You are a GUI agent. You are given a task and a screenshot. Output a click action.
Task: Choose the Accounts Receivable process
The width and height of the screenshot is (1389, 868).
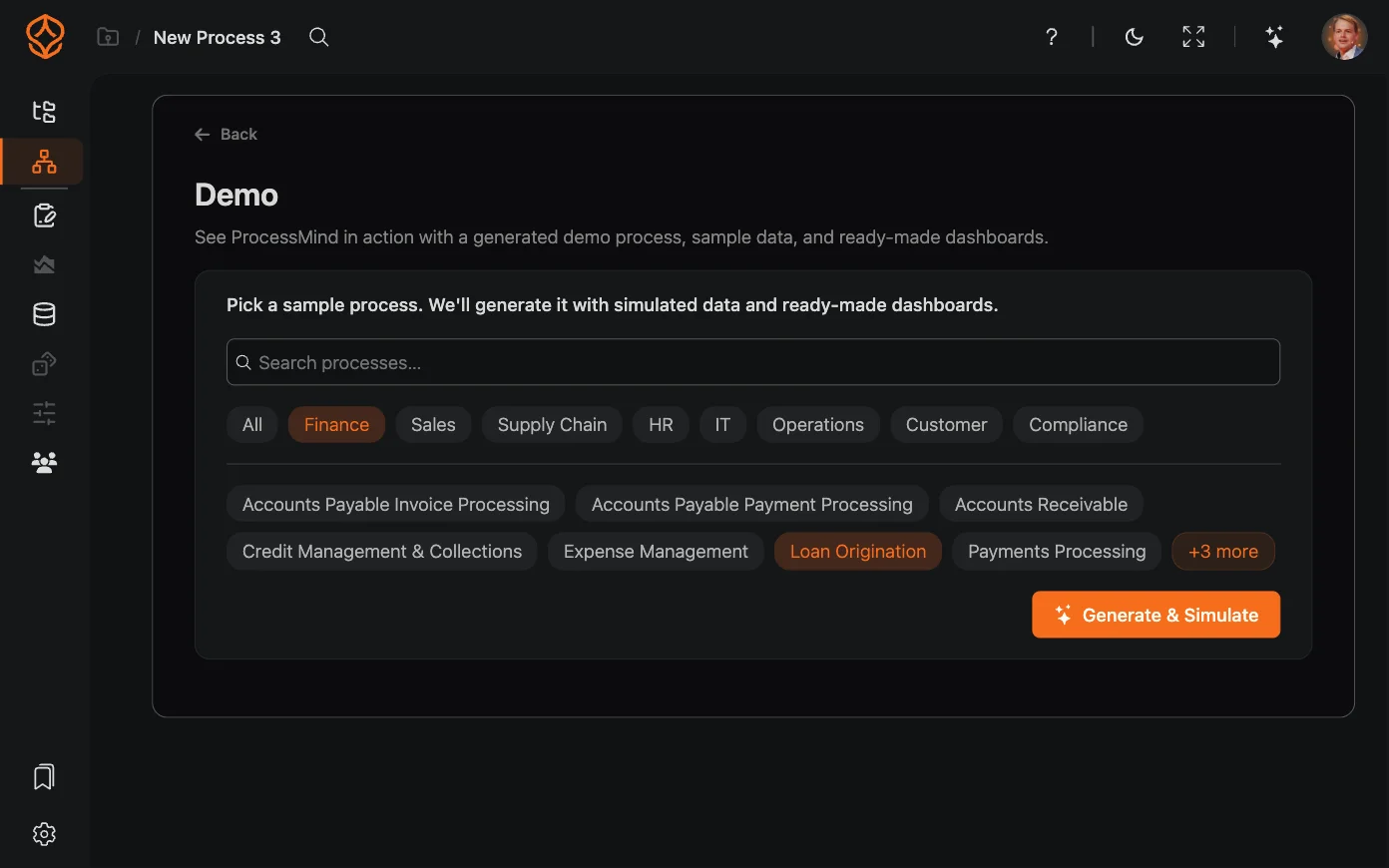(x=1041, y=505)
